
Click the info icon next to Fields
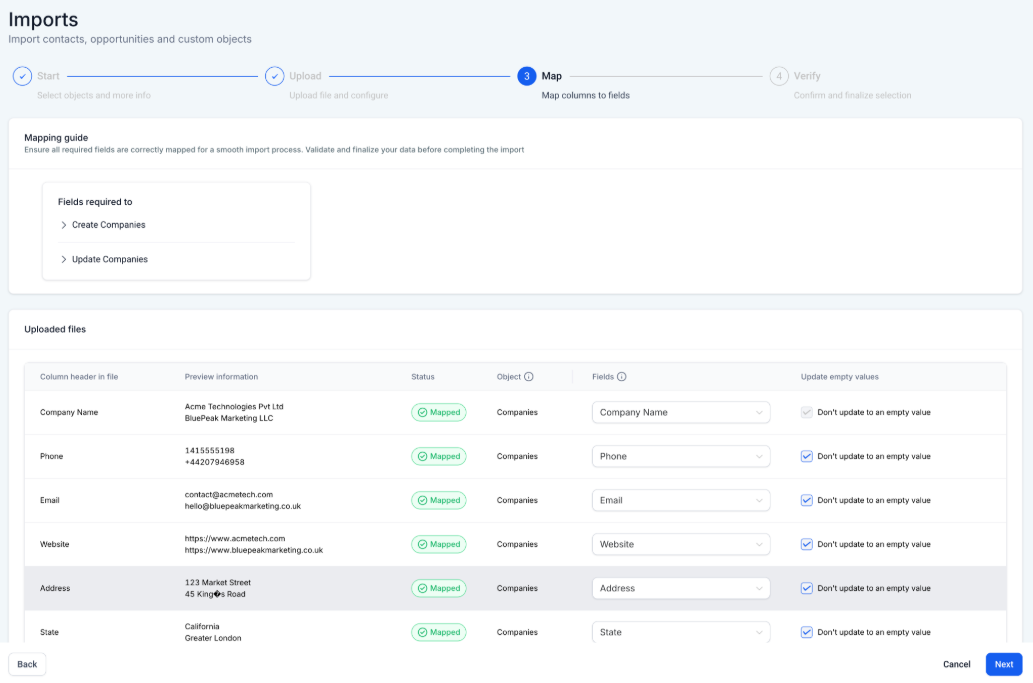click(622, 377)
